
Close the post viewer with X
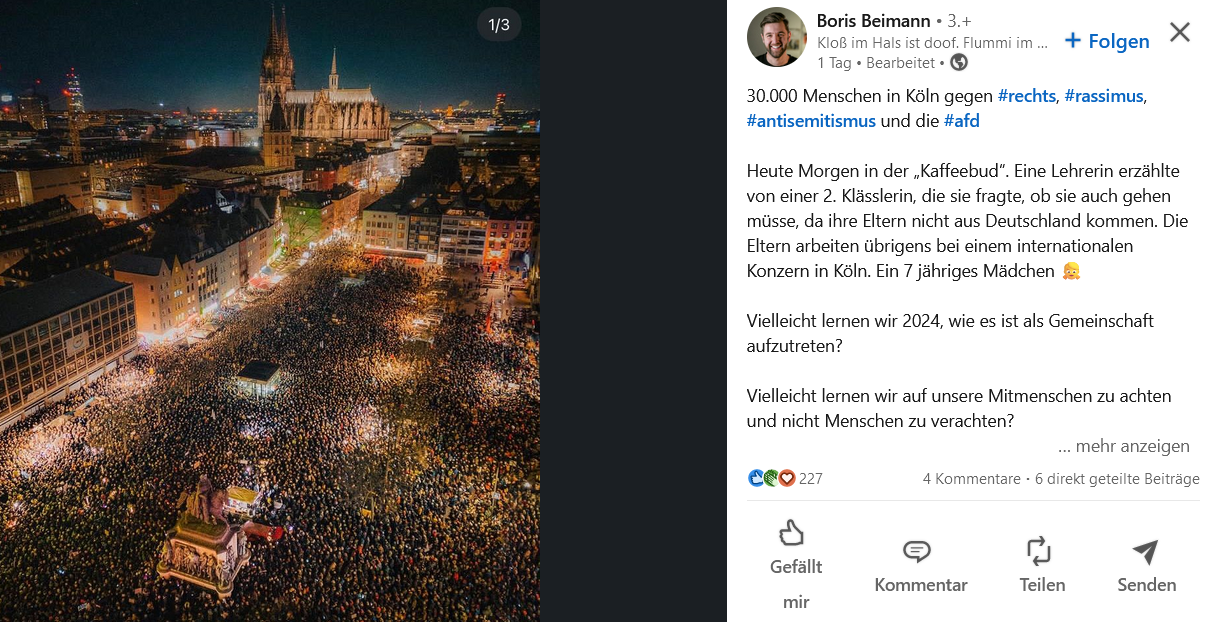[x=1180, y=32]
